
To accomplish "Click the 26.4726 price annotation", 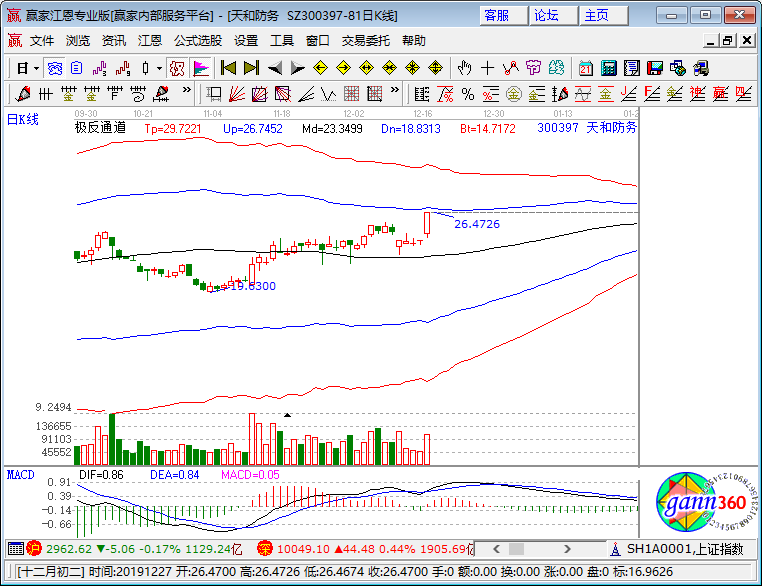I will [x=477, y=224].
